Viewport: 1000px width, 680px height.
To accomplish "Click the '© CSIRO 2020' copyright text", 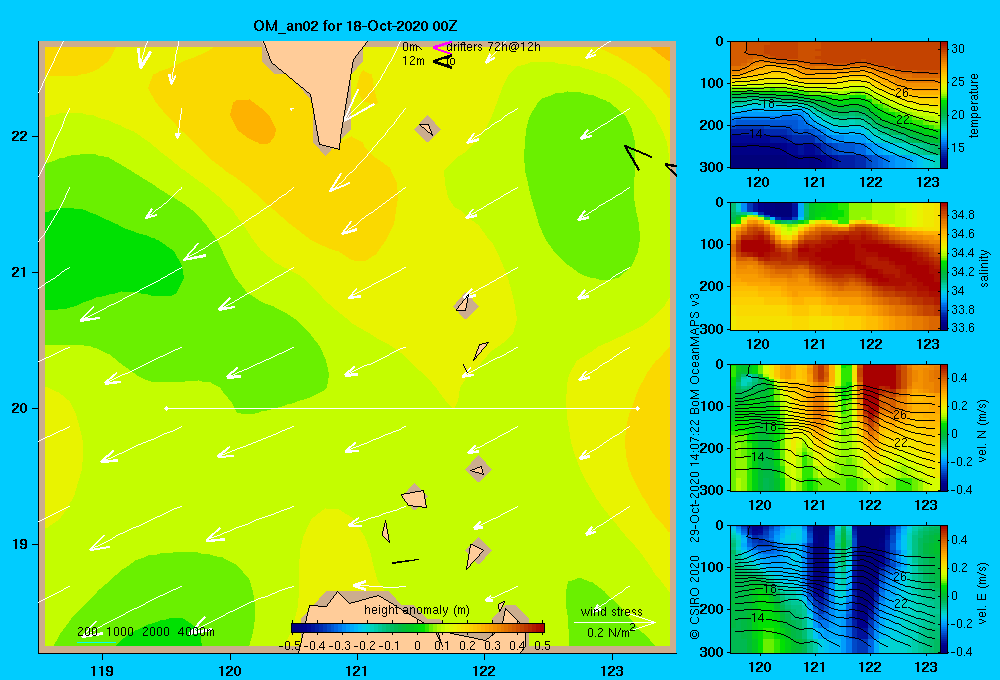I will (x=695, y=597).
